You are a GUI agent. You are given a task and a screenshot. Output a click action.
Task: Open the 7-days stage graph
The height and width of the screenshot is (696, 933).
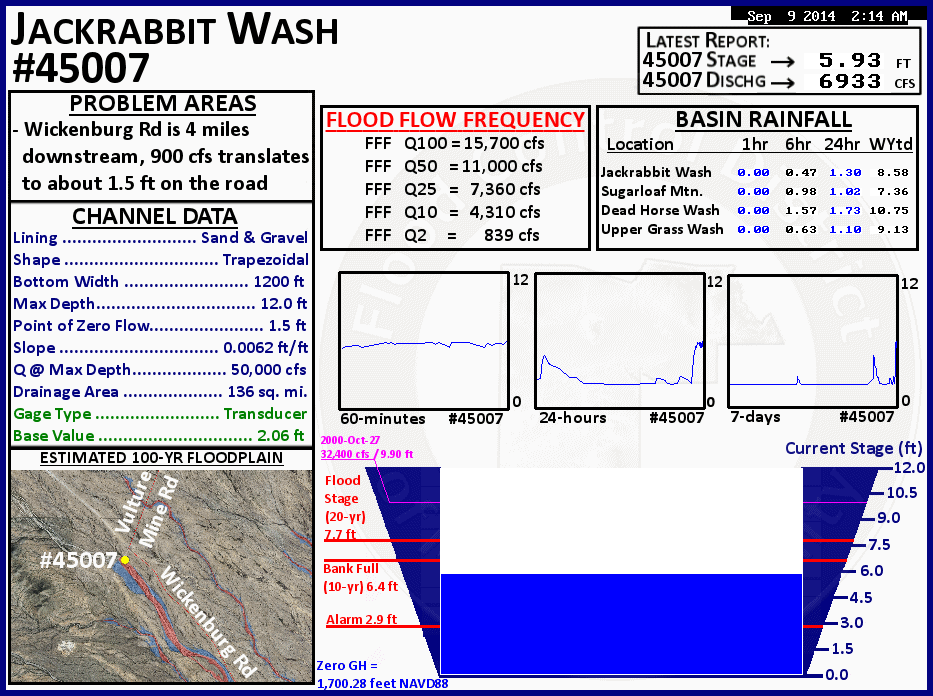click(813, 341)
